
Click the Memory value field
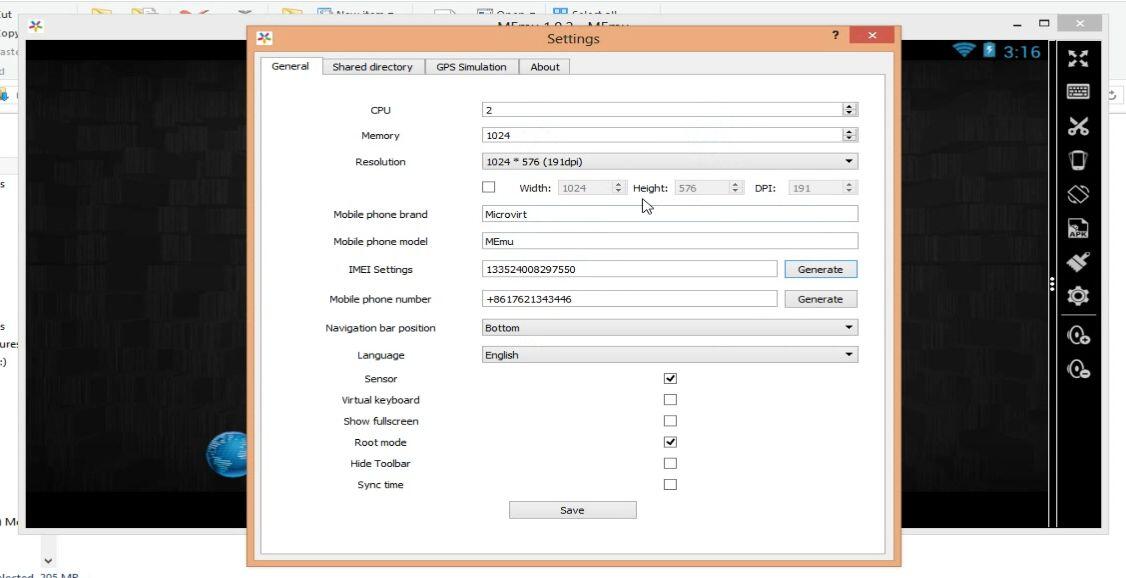click(662, 135)
